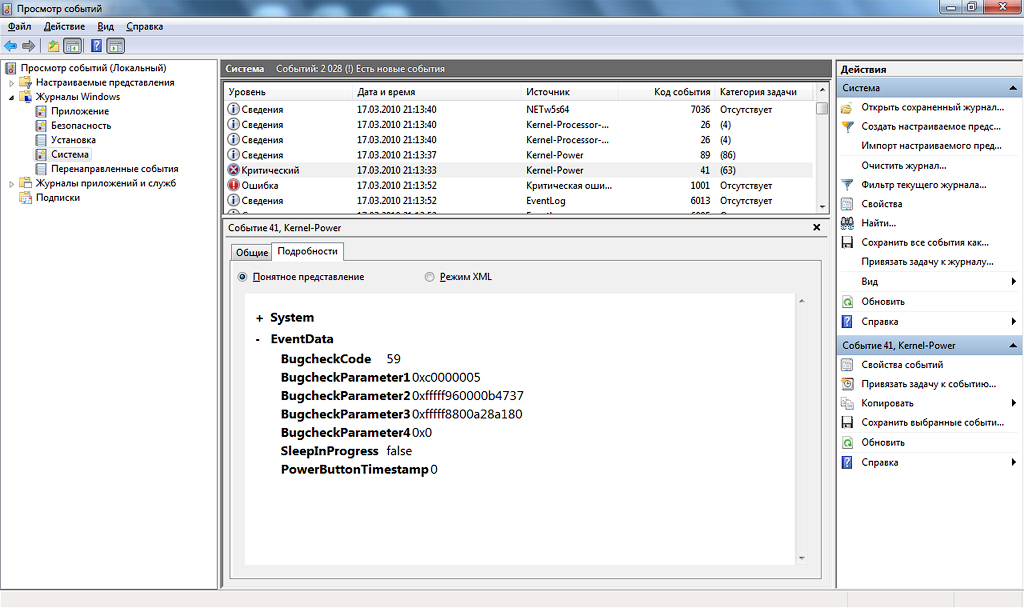Click the Свойства событий icon in actions

point(848,365)
